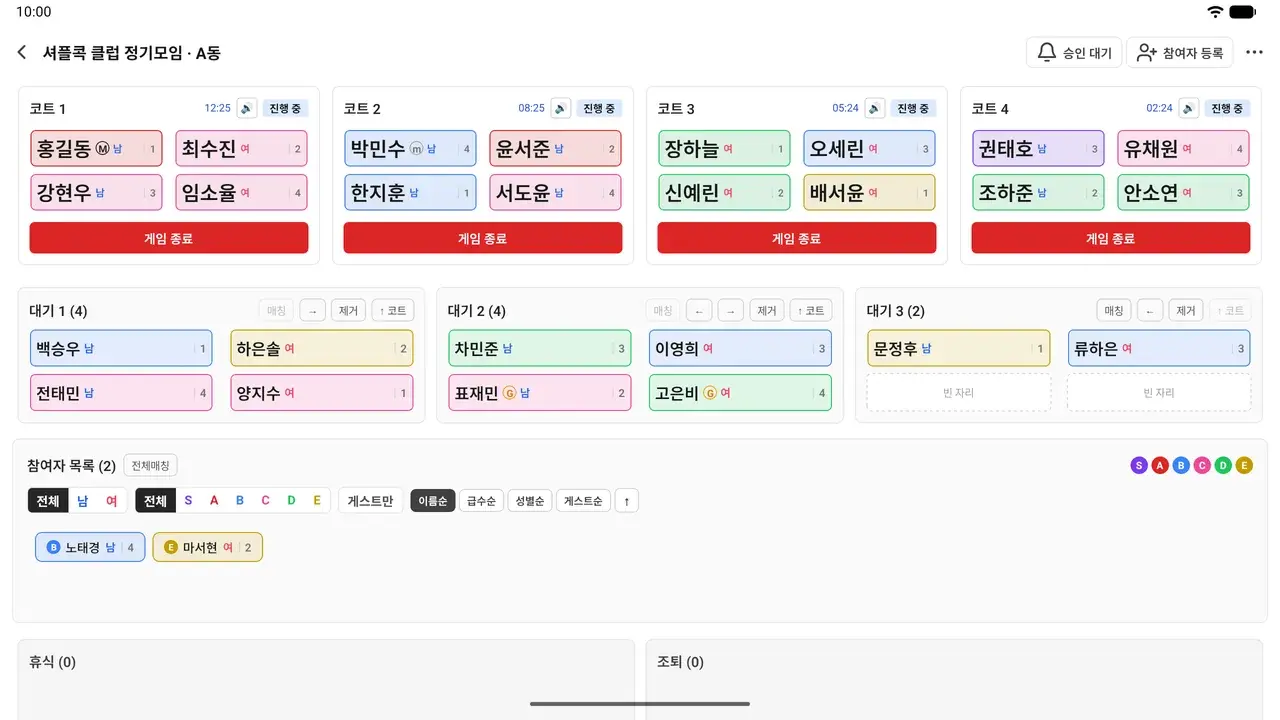Click the 12:25 timer on 코트 1
This screenshot has height=720, width=1280.
pyautogui.click(x=217, y=108)
